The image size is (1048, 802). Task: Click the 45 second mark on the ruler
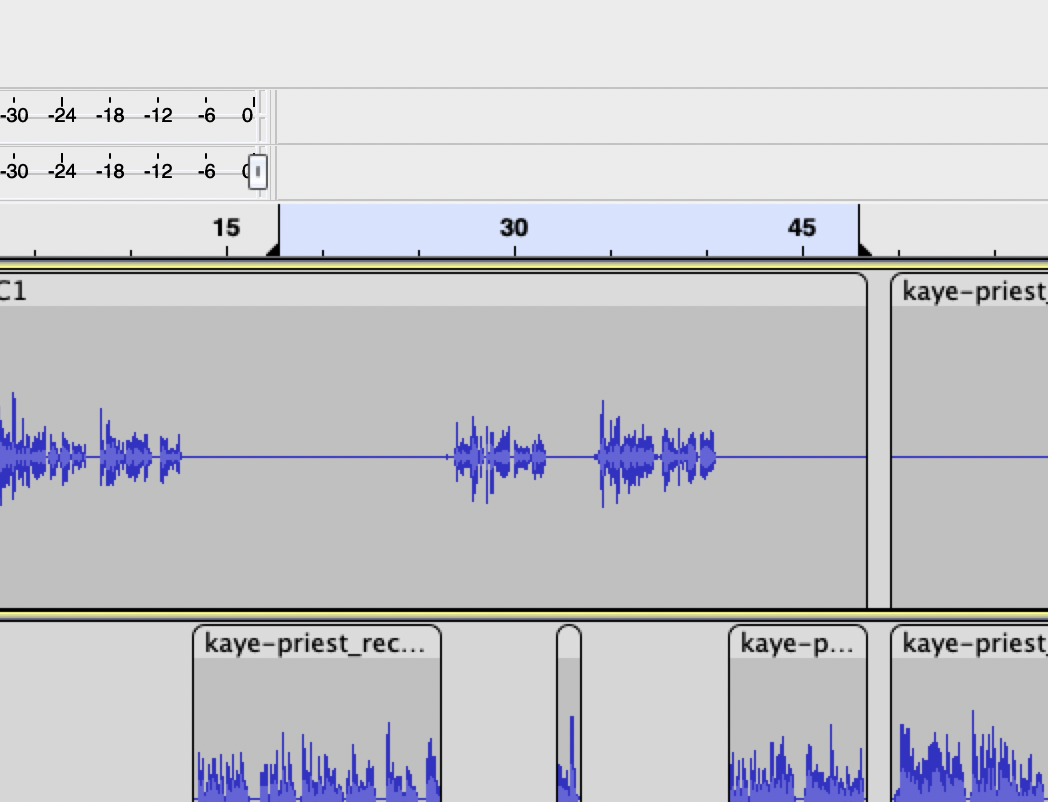(802, 228)
